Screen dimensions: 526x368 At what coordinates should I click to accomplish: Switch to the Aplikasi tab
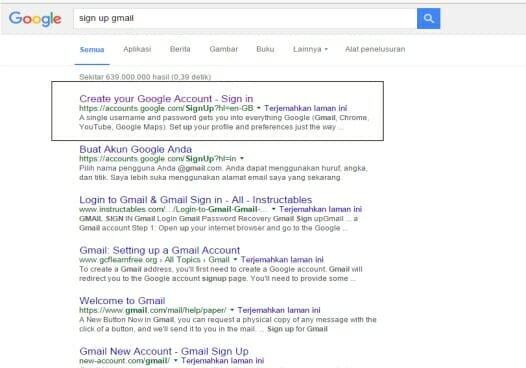tap(137, 49)
